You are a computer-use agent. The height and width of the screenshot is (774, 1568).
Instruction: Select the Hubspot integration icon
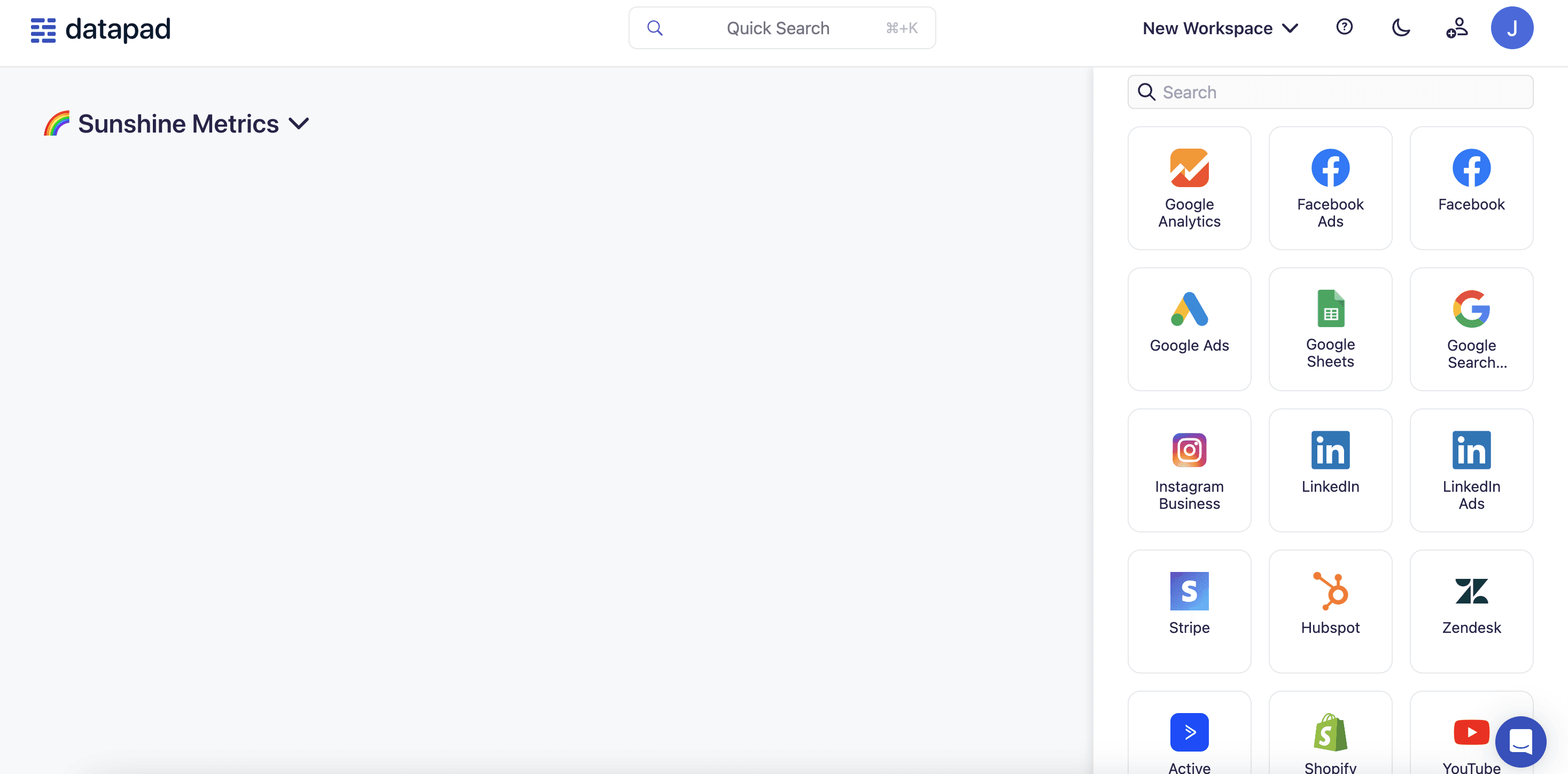1330,591
